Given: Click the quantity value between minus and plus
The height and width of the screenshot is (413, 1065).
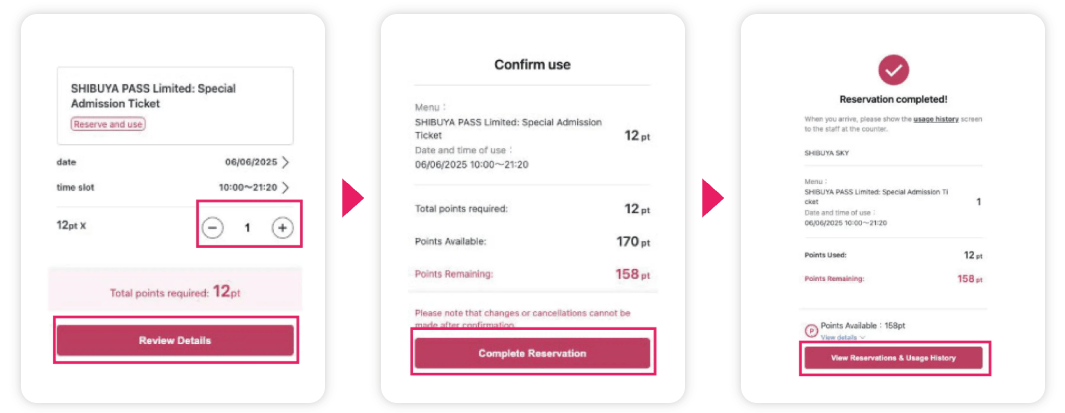Looking at the screenshot, I should click(247, 228).
